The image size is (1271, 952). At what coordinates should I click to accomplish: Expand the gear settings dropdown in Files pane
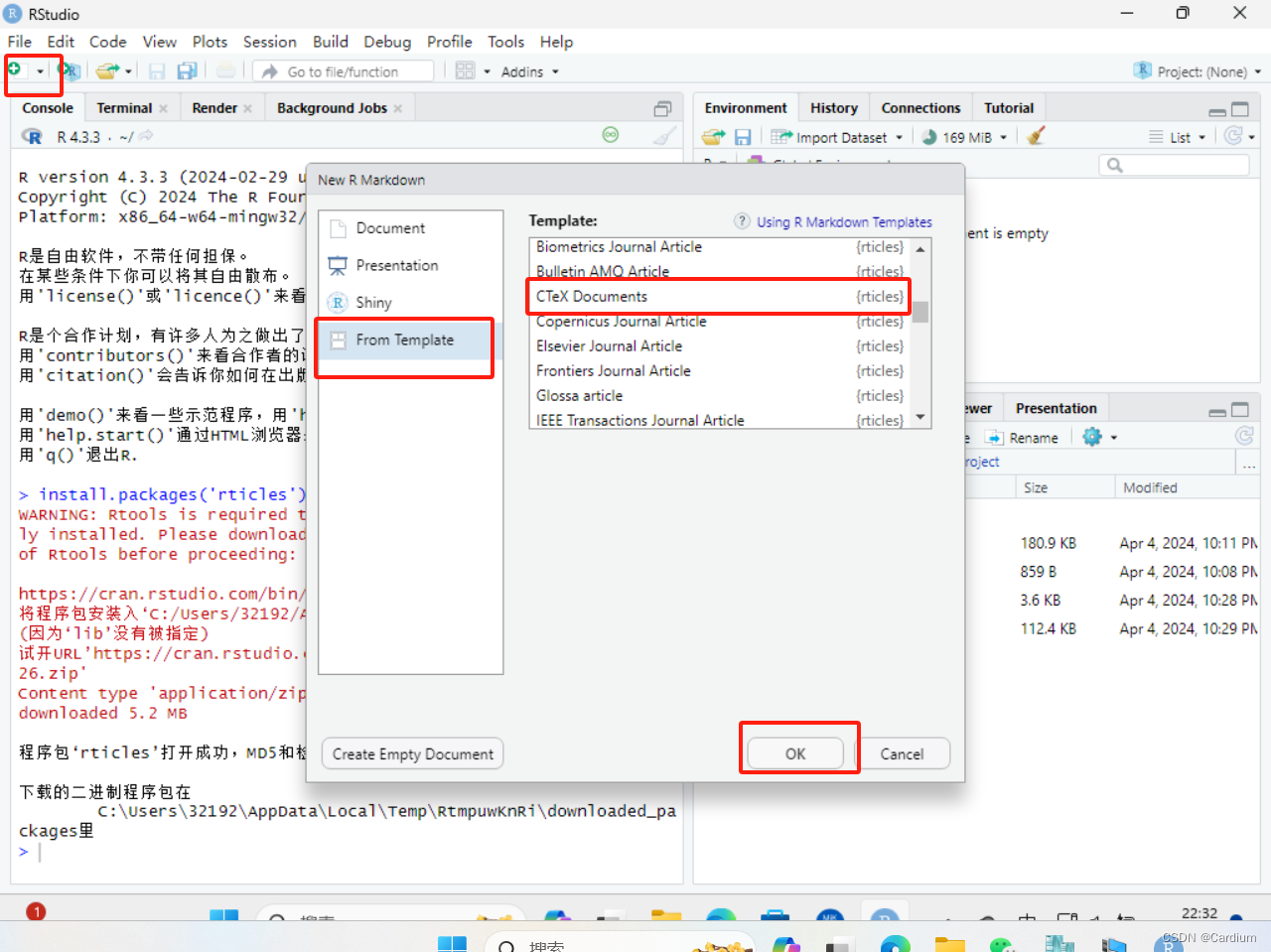(1099, 437)
